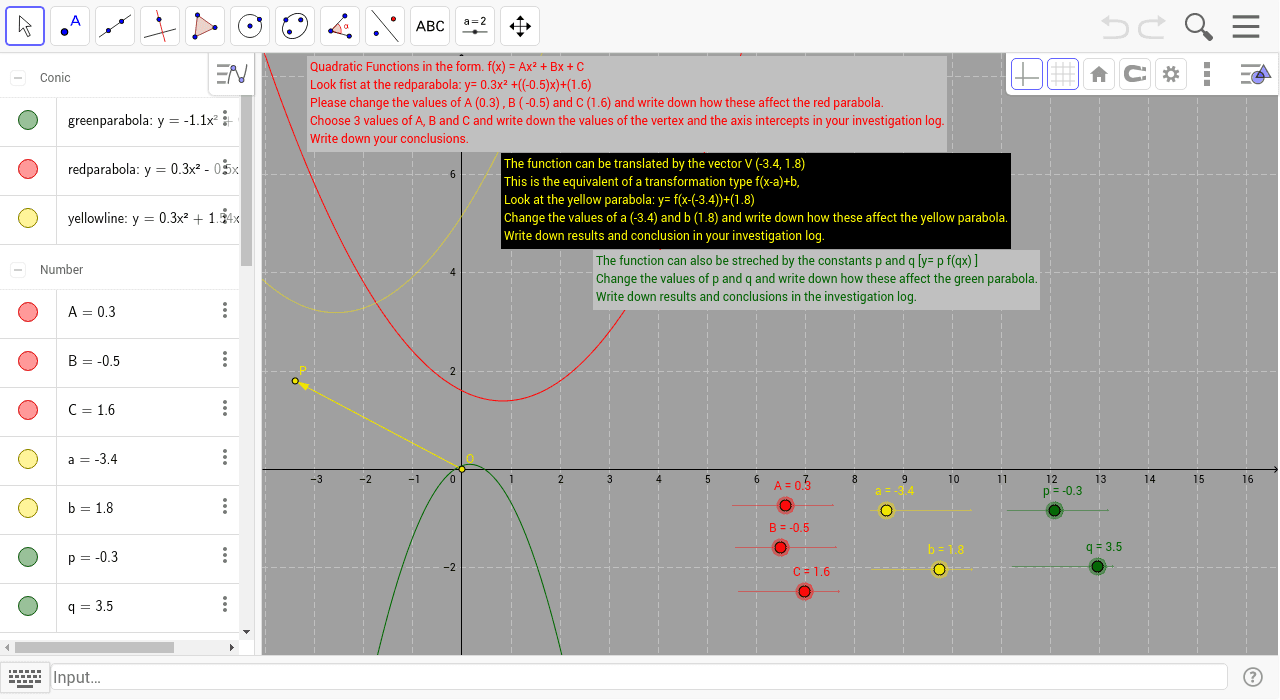Open style bar more options dots
Screen dimensions: 1280x700
pos(1207,73)
